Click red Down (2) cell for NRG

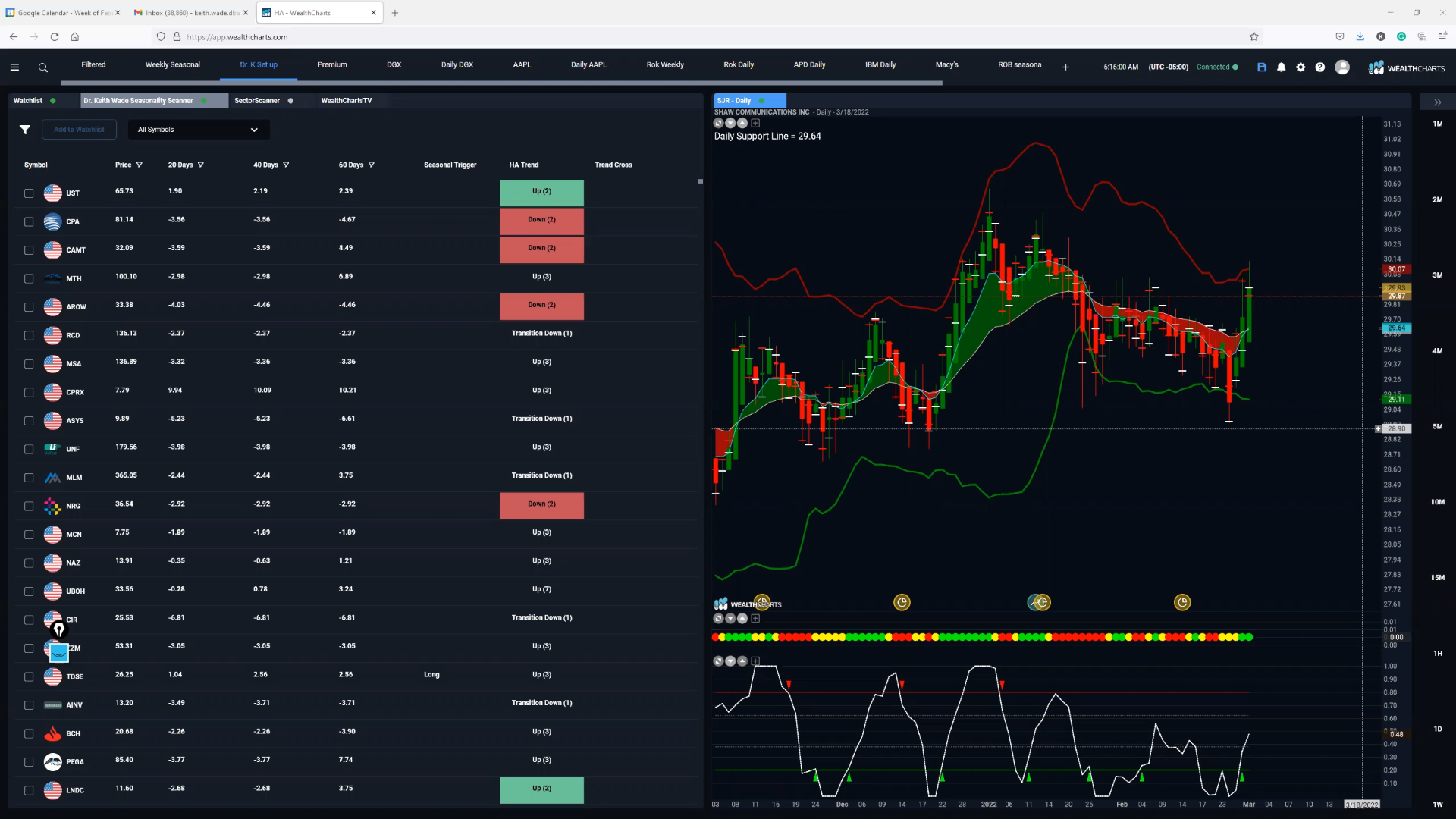[x=541, y=505]
